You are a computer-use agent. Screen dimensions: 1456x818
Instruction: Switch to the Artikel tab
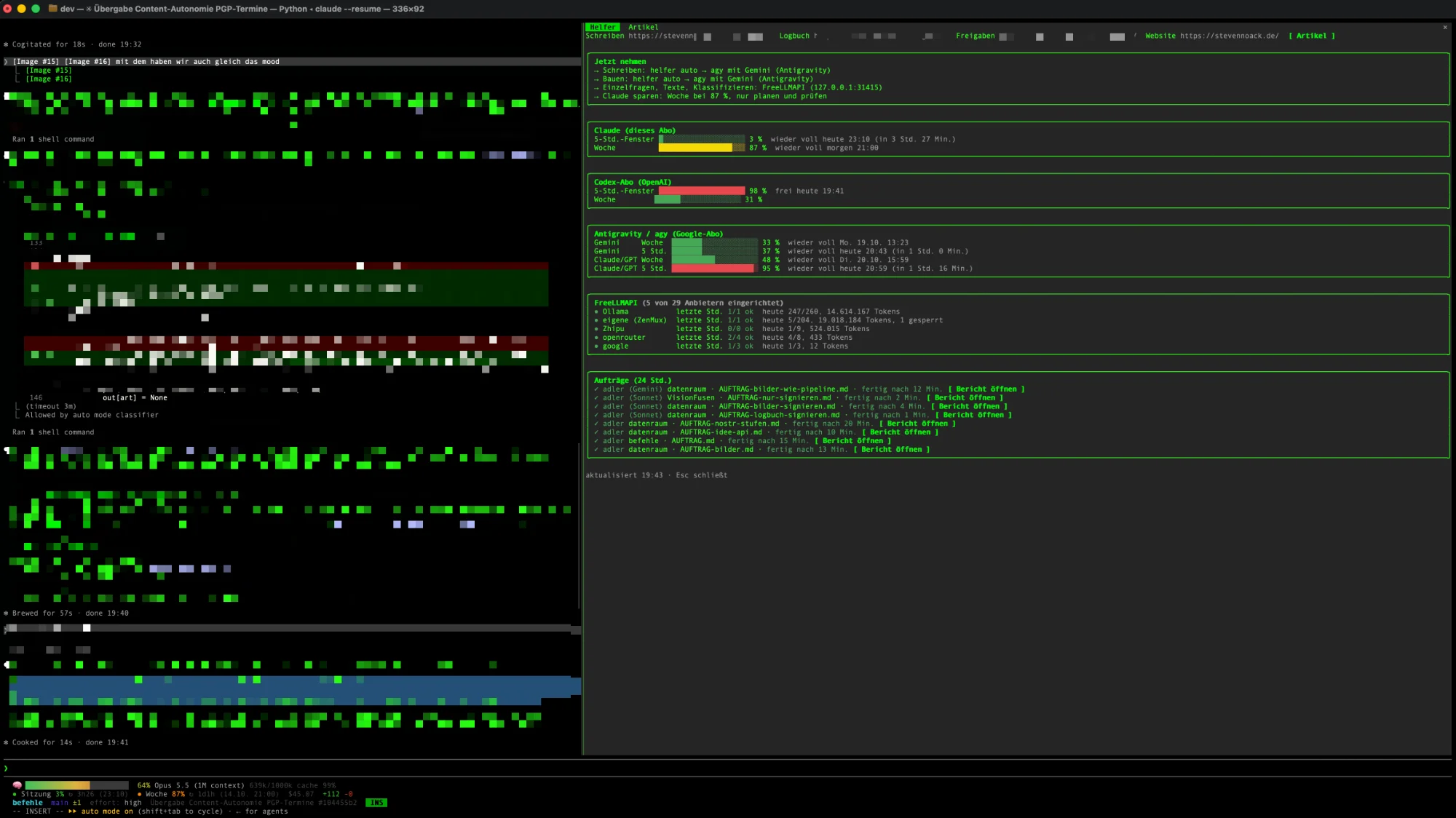tap(643, 27)
